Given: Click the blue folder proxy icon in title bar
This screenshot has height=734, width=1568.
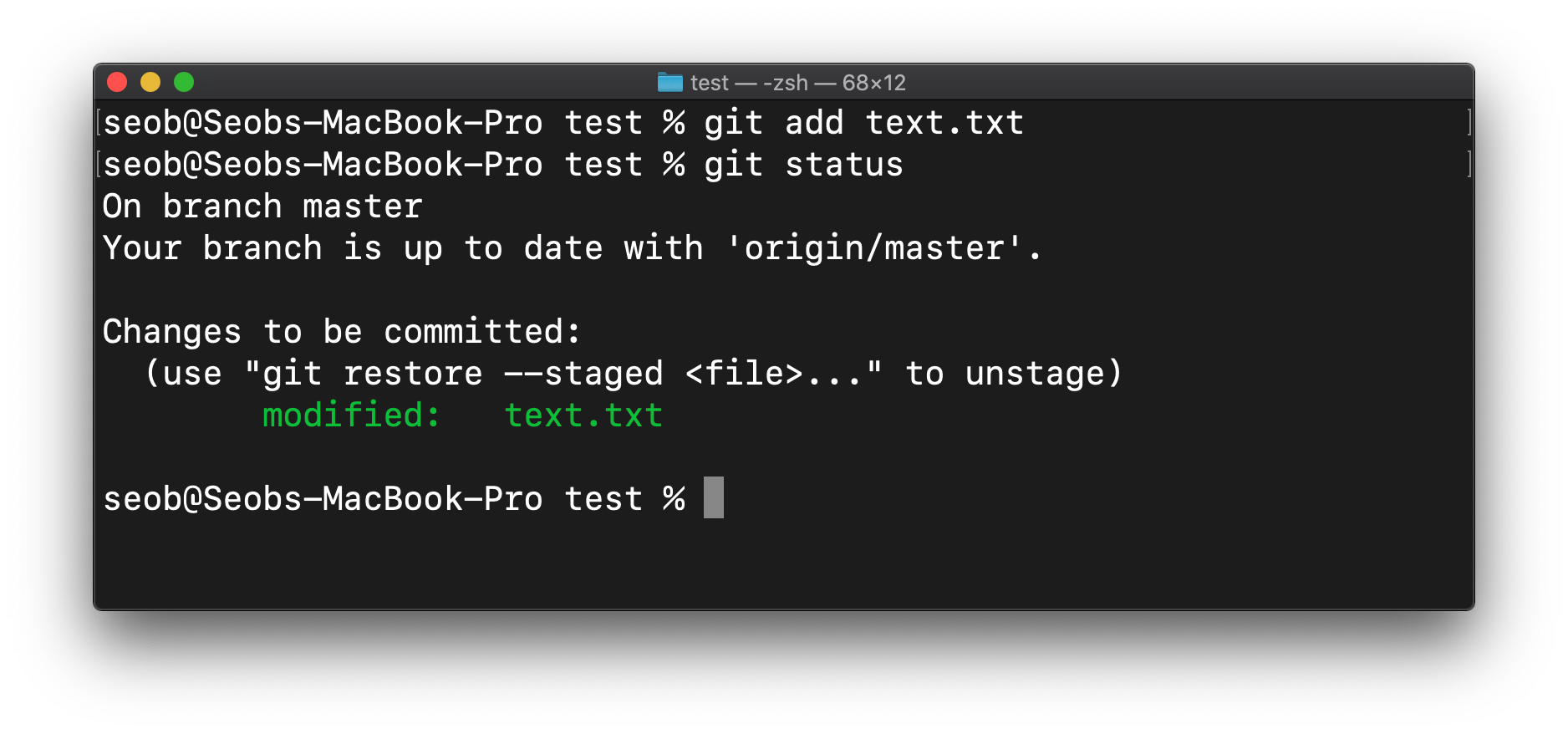Looking at the screenshot, I should pos(669,82).
